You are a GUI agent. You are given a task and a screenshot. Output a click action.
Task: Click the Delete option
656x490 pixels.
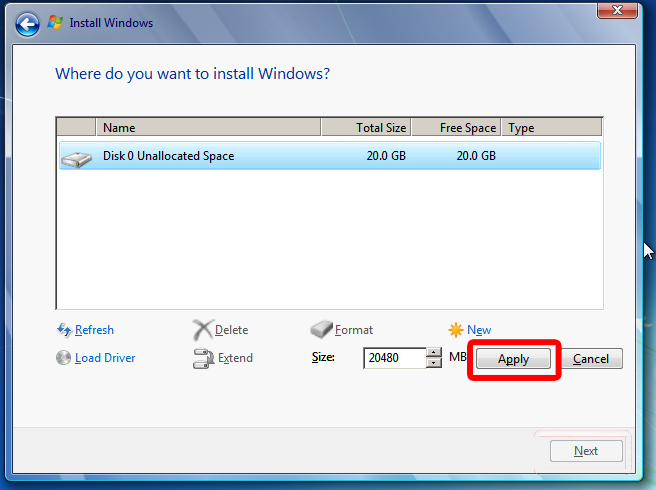[231, 330]
